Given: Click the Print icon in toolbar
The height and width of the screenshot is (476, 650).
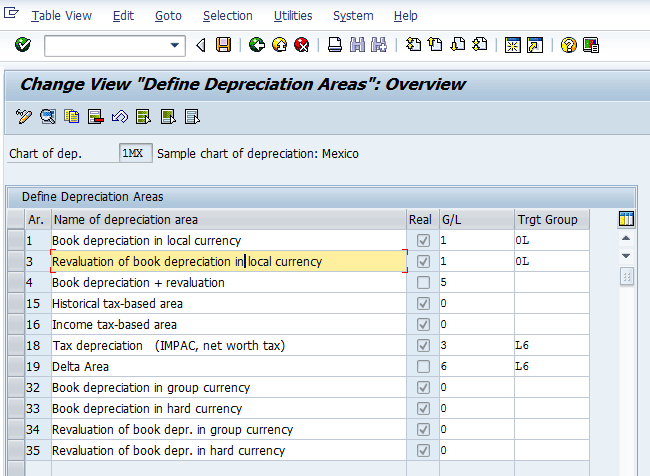Looking at the screenshot, I should [335, 45].
